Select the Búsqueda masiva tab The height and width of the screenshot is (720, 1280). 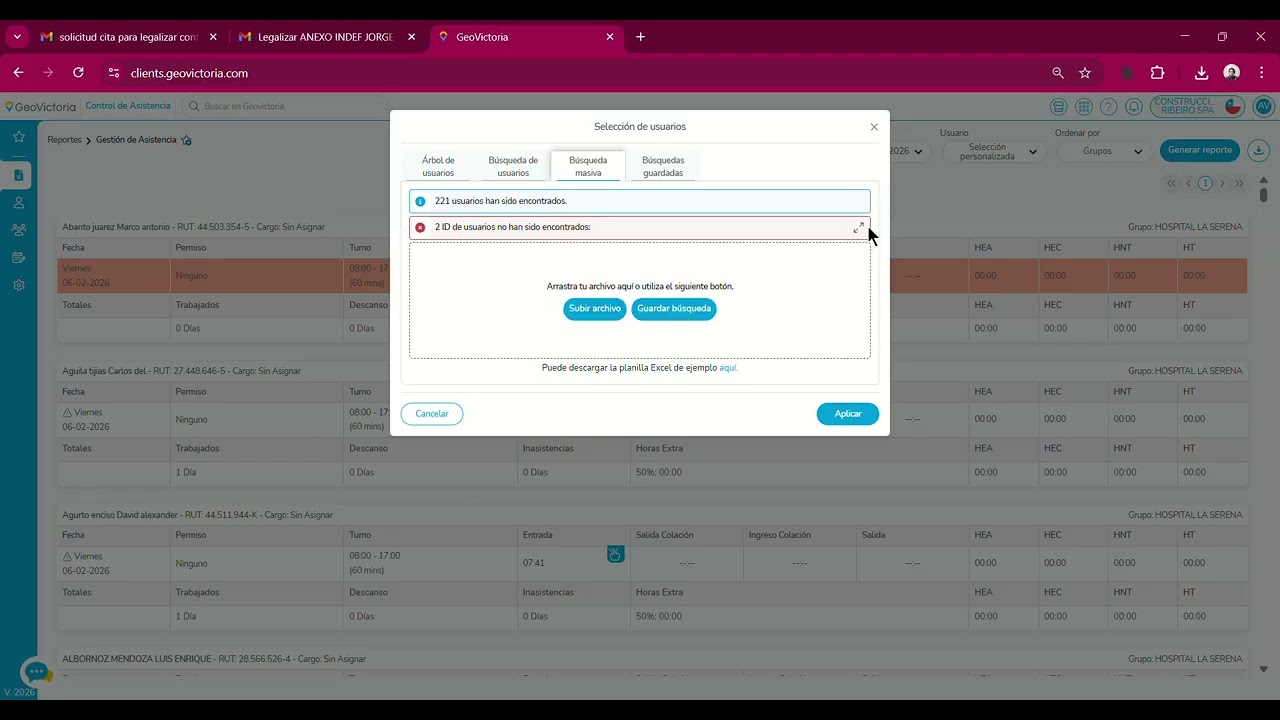pos(588,166)
